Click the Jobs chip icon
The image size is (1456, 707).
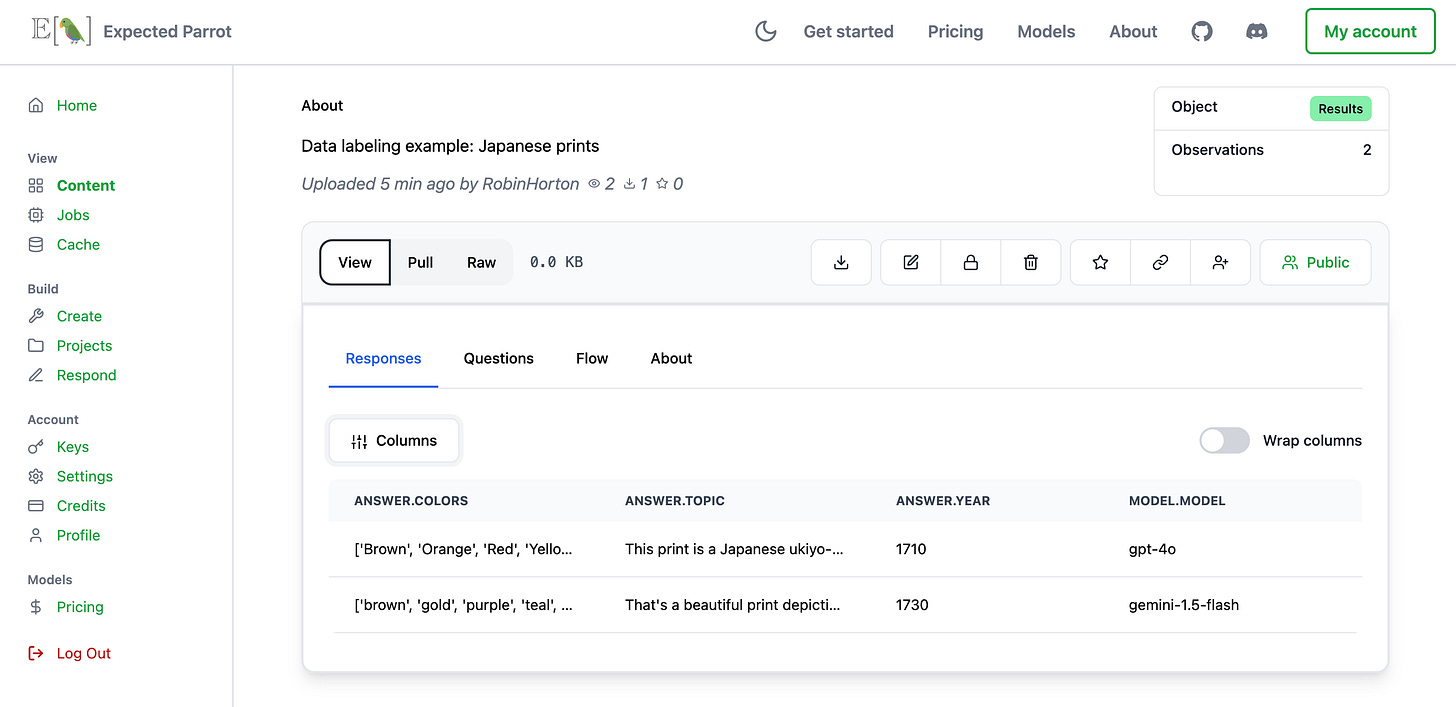pos(36,215)
